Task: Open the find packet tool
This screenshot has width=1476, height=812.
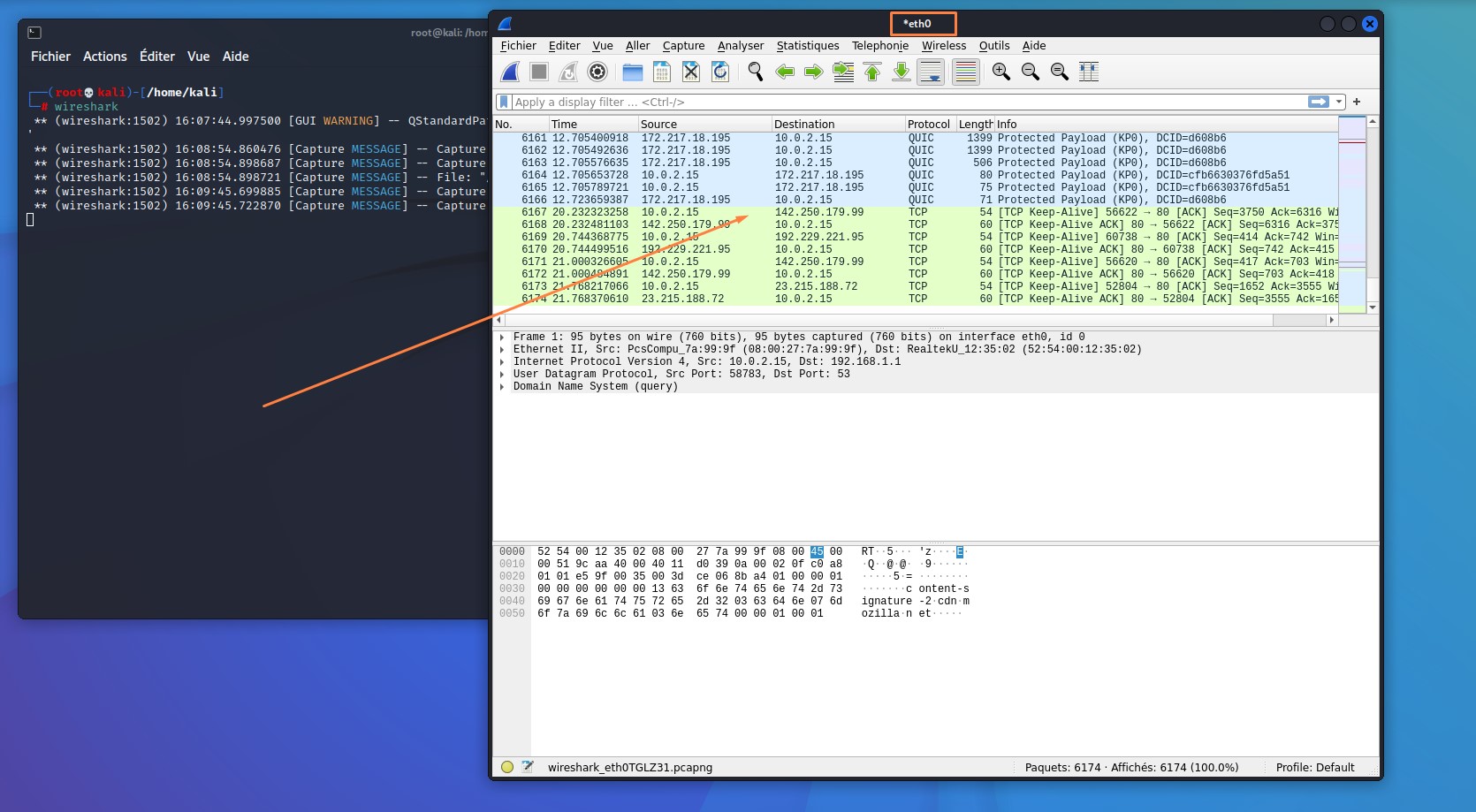Action: 756,72
